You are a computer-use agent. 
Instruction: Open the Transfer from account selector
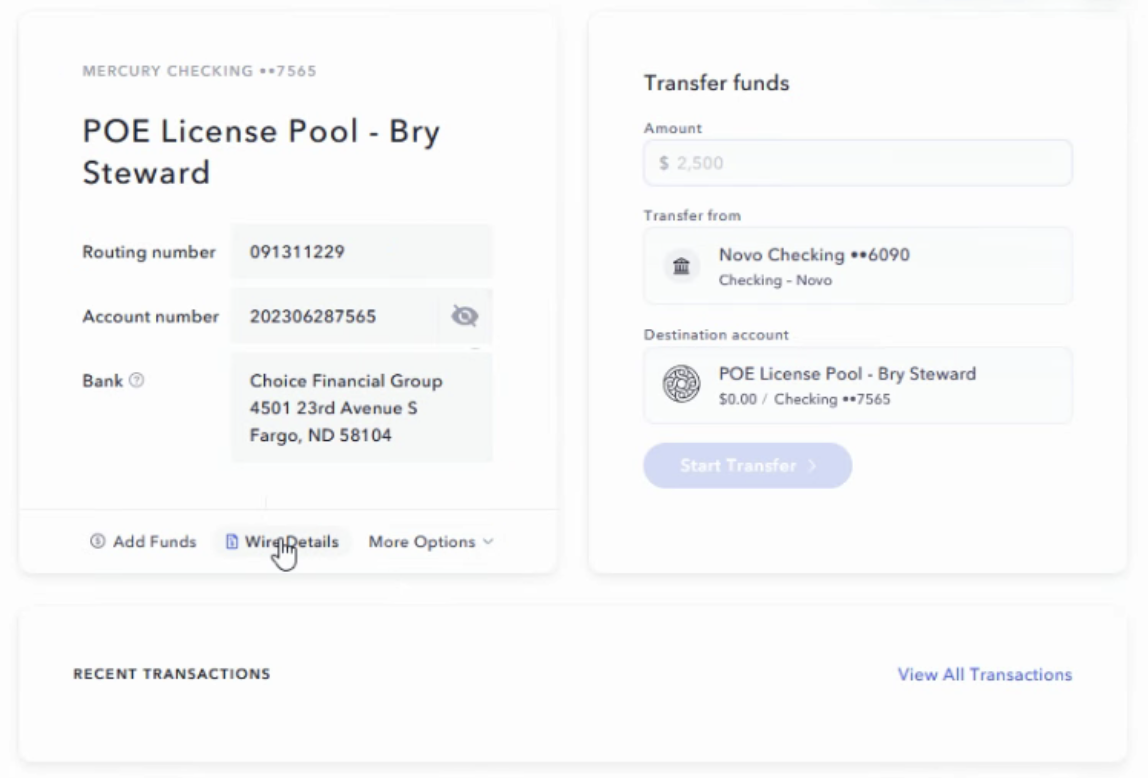click(x=857, y=266)
